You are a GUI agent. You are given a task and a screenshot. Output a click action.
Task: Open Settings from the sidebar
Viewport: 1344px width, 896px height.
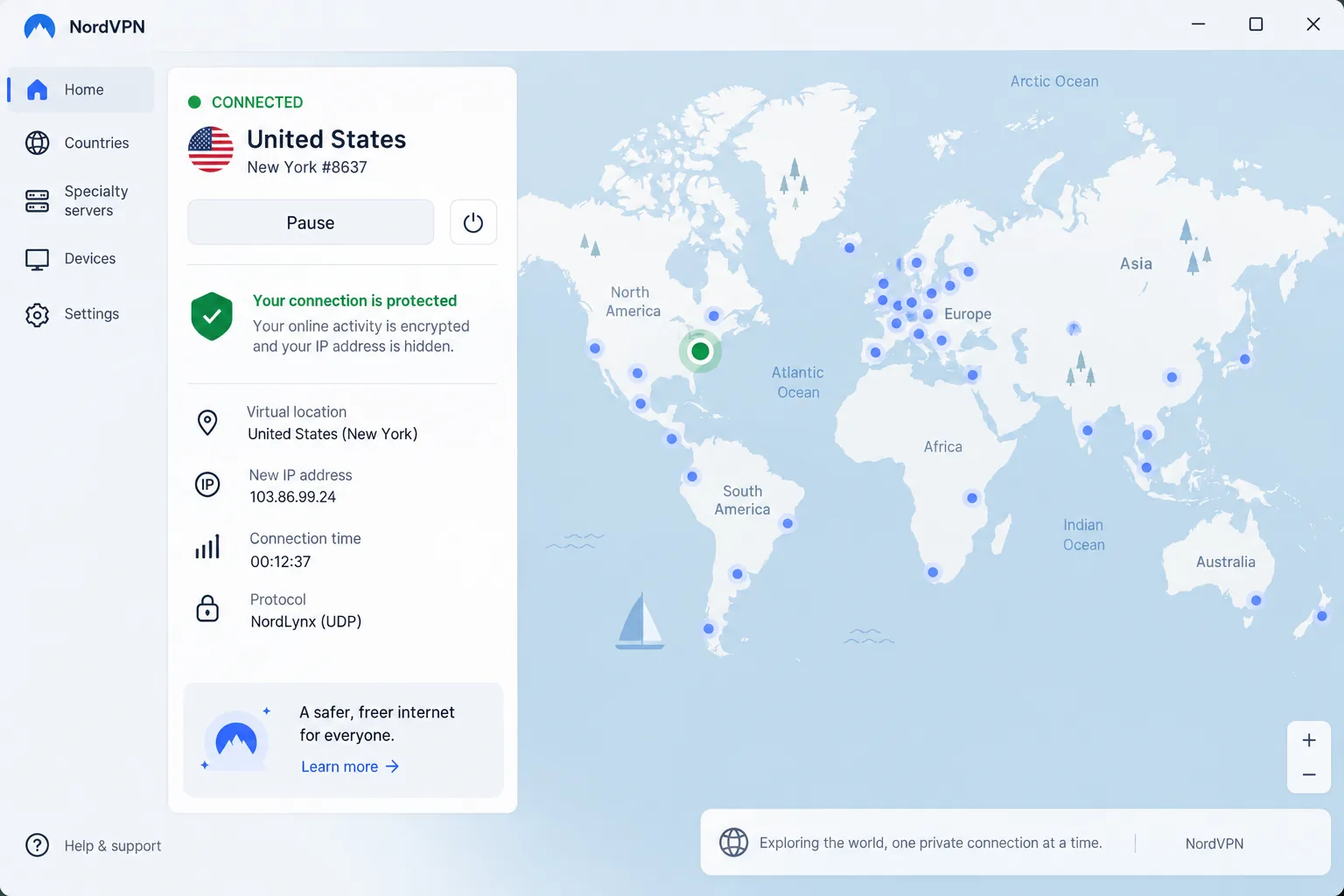(80, 314)
